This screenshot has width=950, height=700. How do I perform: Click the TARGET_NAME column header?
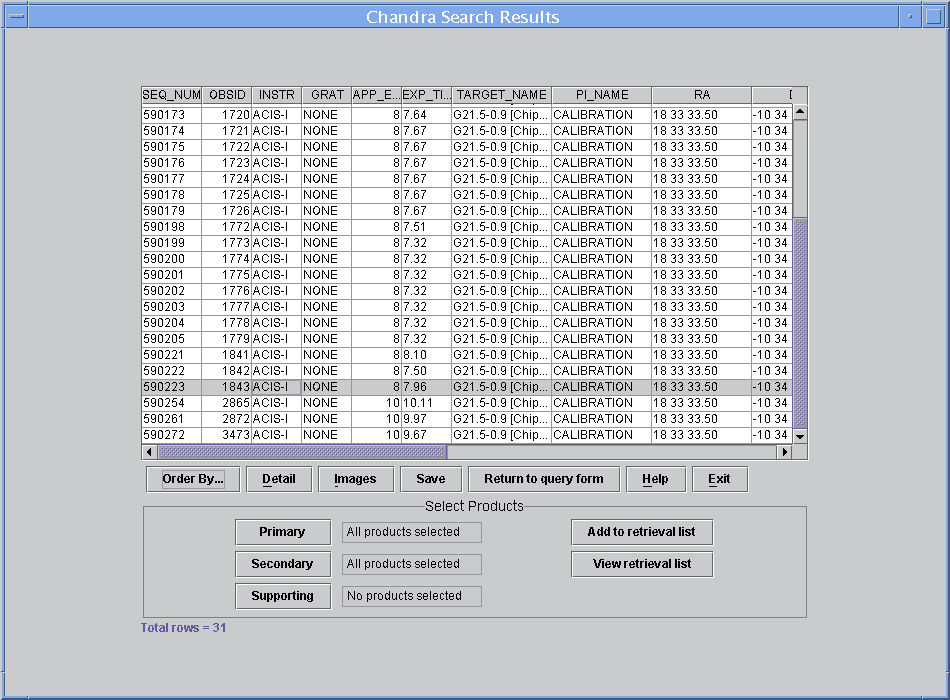[x=502, y=95]
